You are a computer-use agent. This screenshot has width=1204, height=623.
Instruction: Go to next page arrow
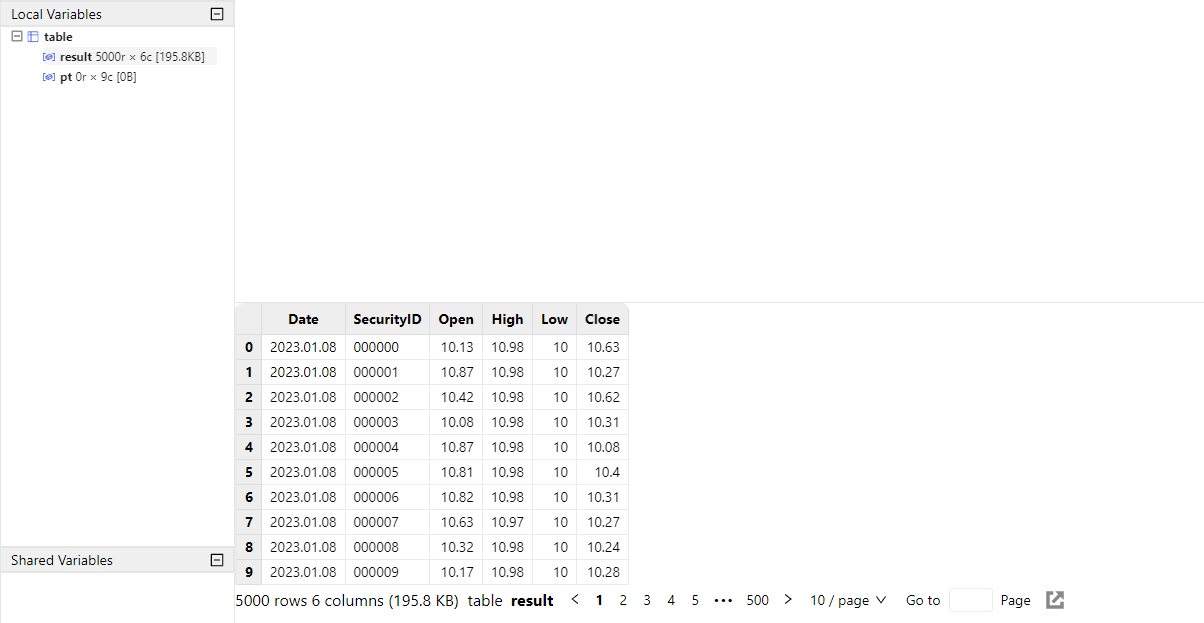pos(788,600)
